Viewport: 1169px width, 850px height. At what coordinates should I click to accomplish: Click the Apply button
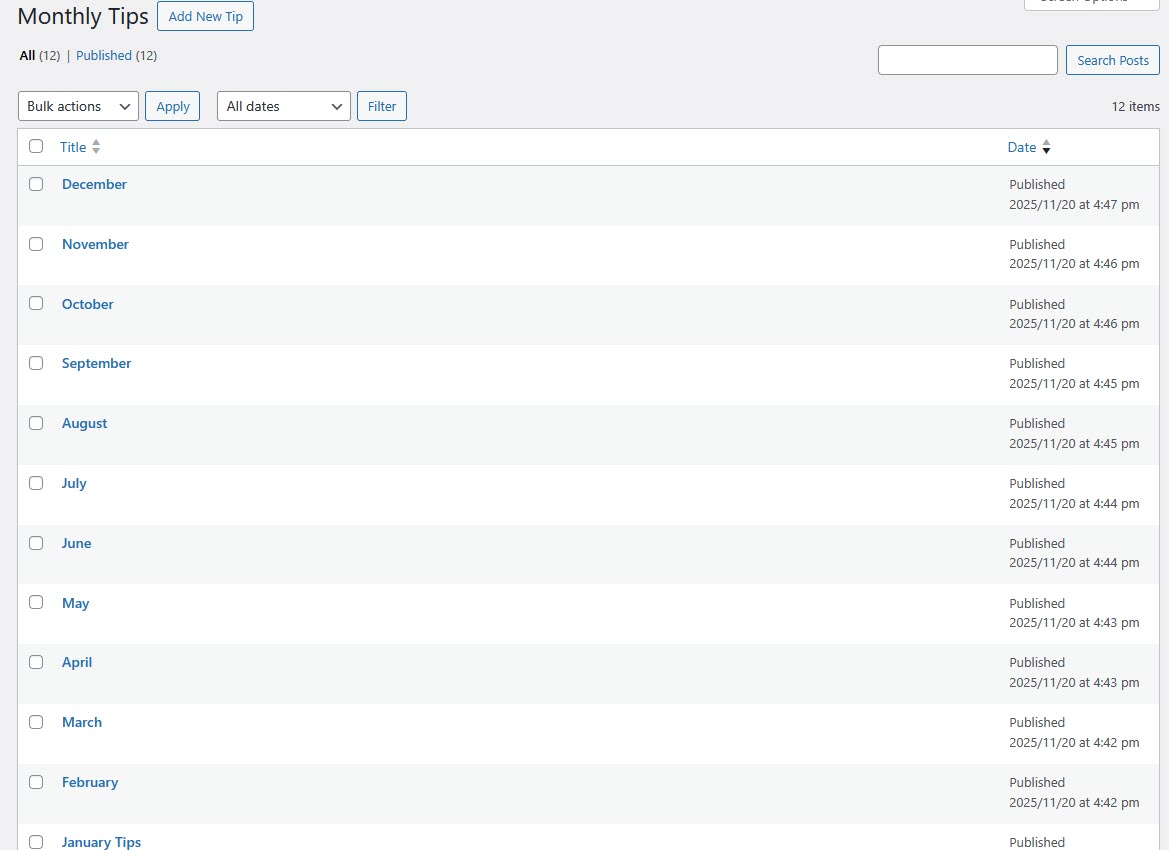coord(172,106)
